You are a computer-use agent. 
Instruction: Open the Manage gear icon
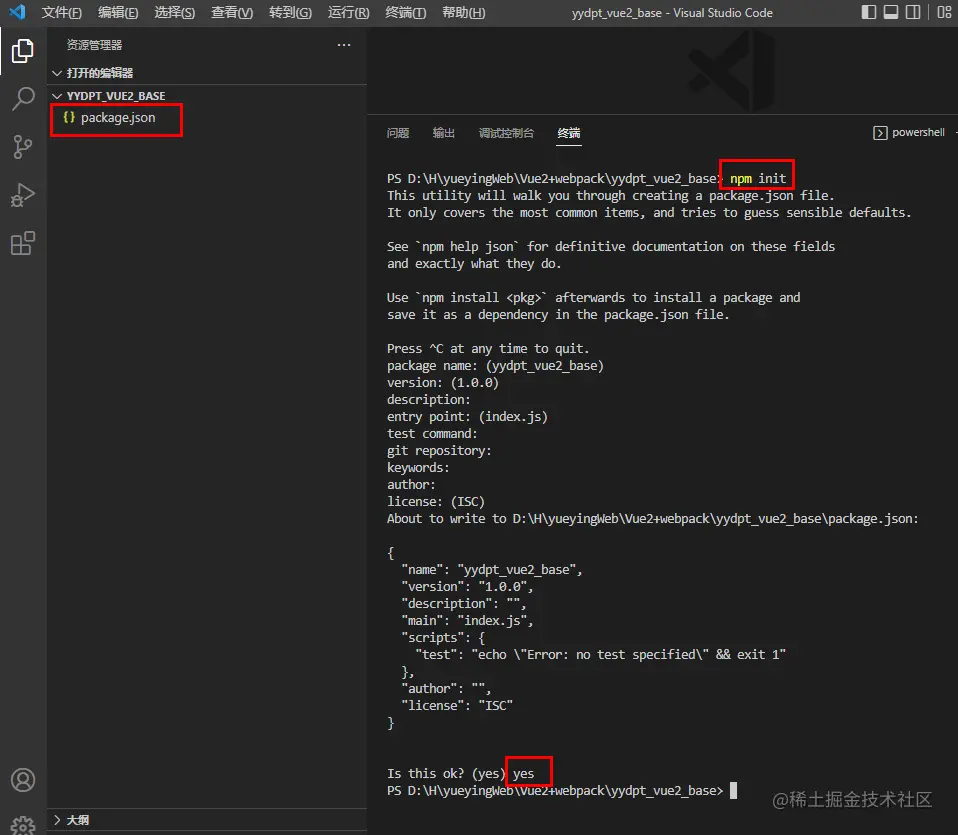23,826
